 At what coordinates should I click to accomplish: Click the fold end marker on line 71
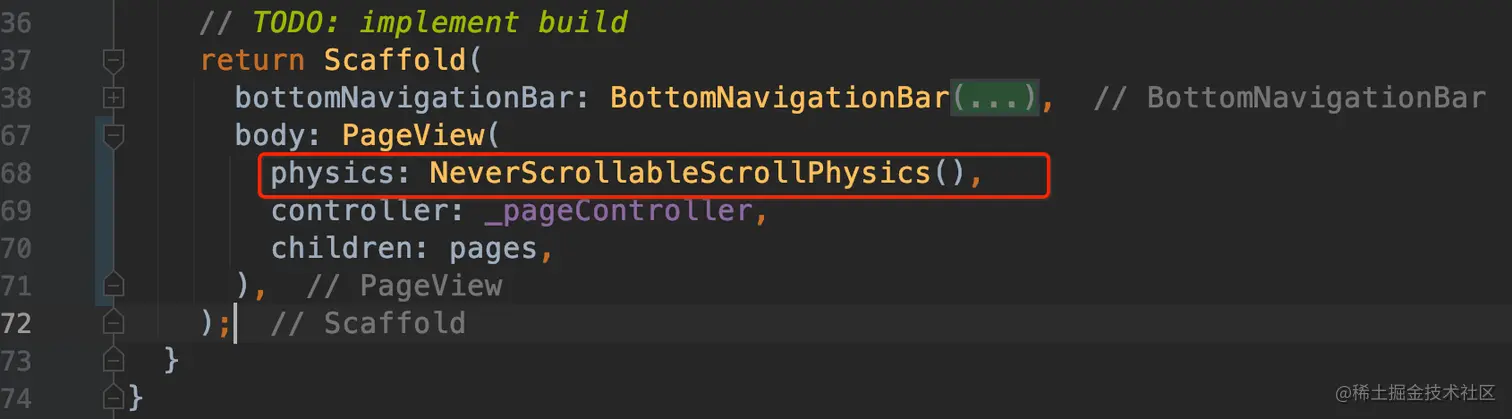114,285
